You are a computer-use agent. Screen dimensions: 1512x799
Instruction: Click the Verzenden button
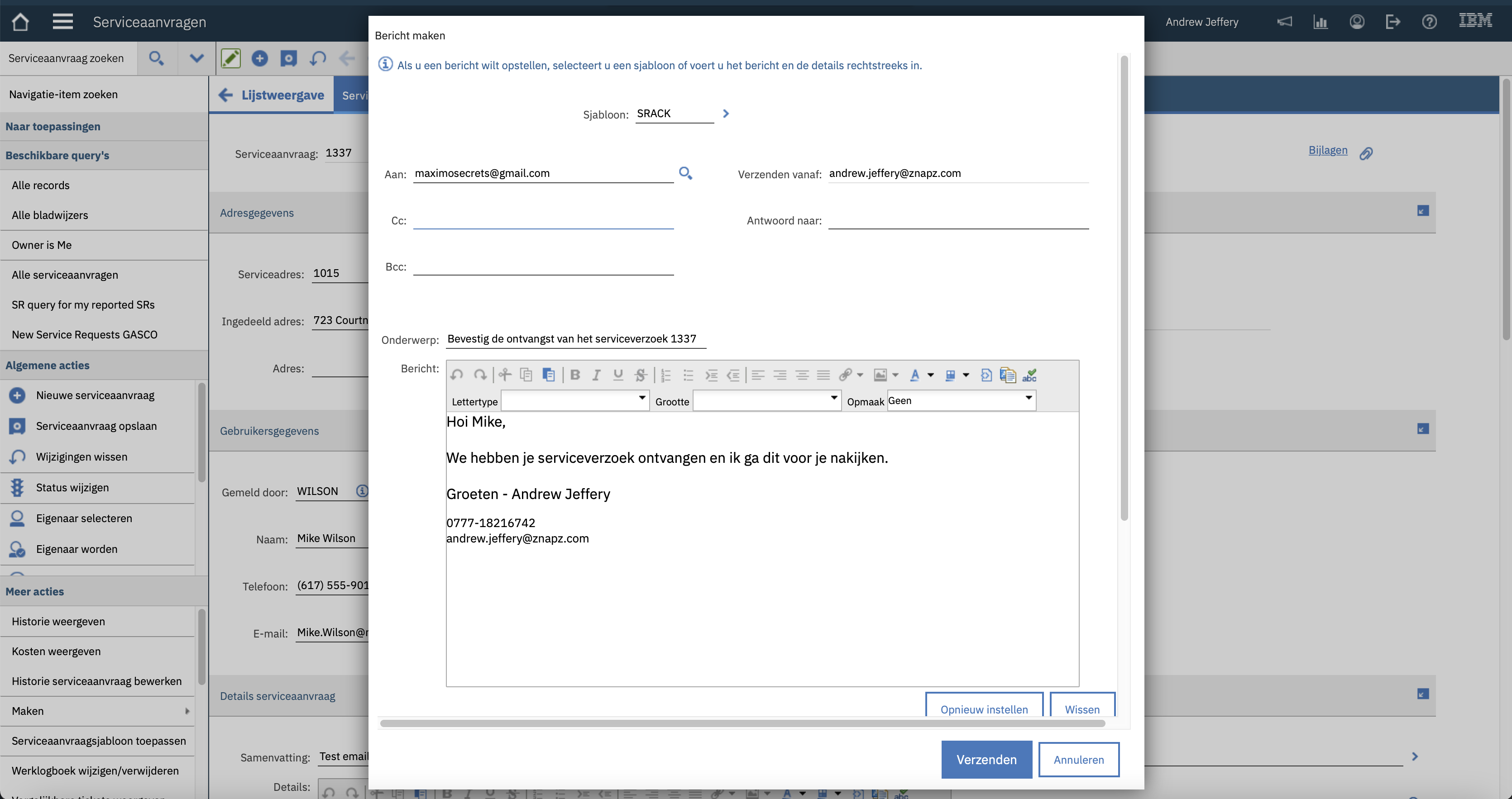point(986,760)
